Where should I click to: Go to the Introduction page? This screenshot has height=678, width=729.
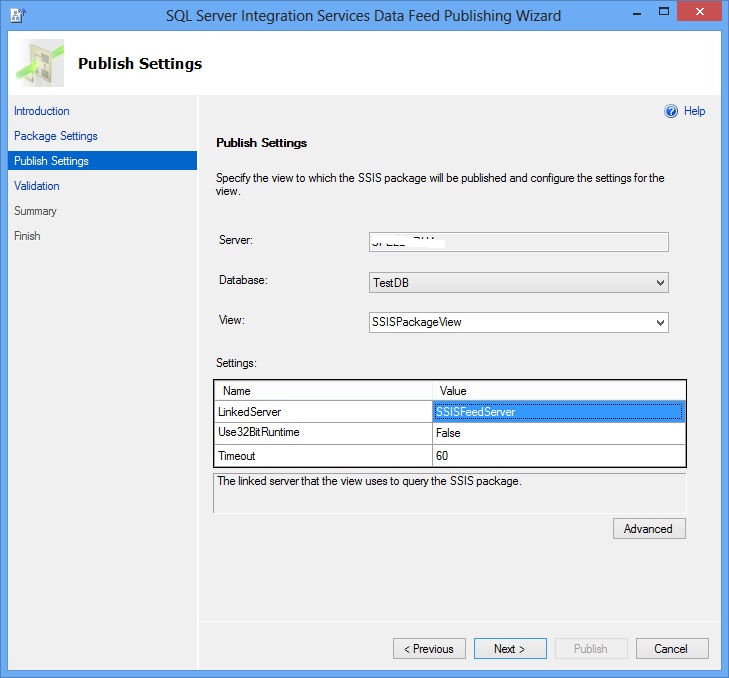(42, 111)
